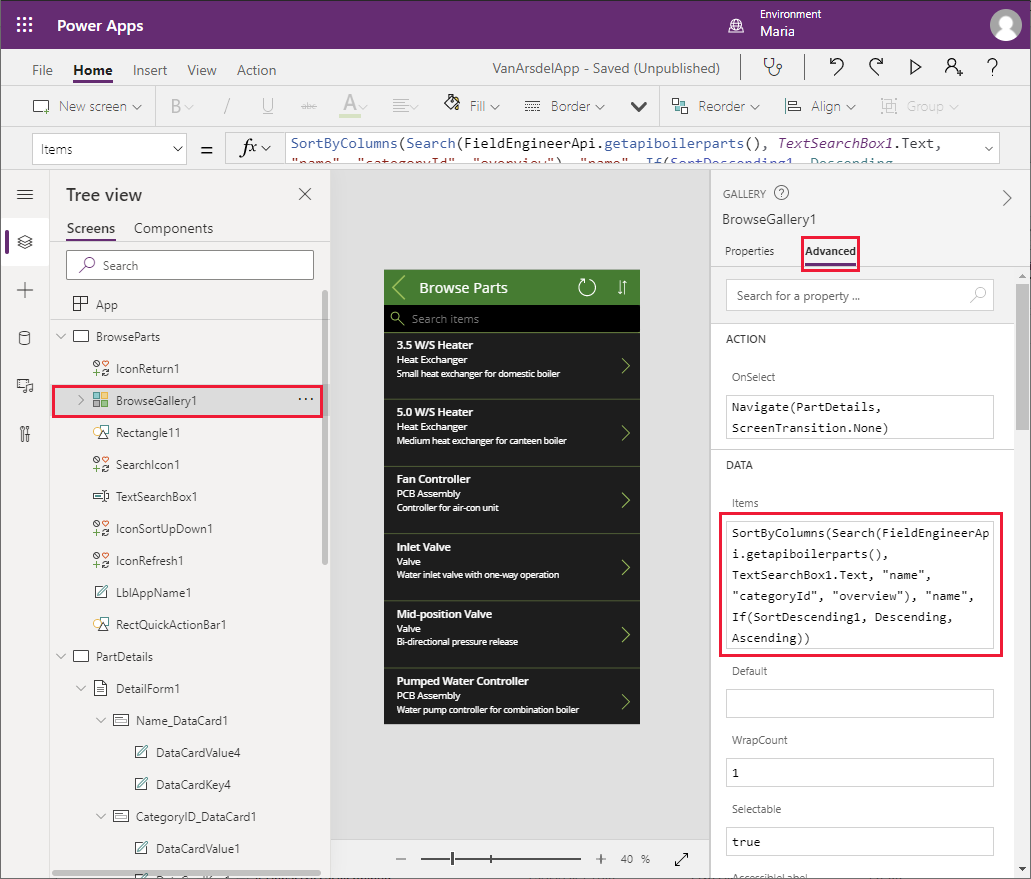Toggle strikethrough formatting
This screenshot has width=1031, height=879.
click(x=308, y=106)
